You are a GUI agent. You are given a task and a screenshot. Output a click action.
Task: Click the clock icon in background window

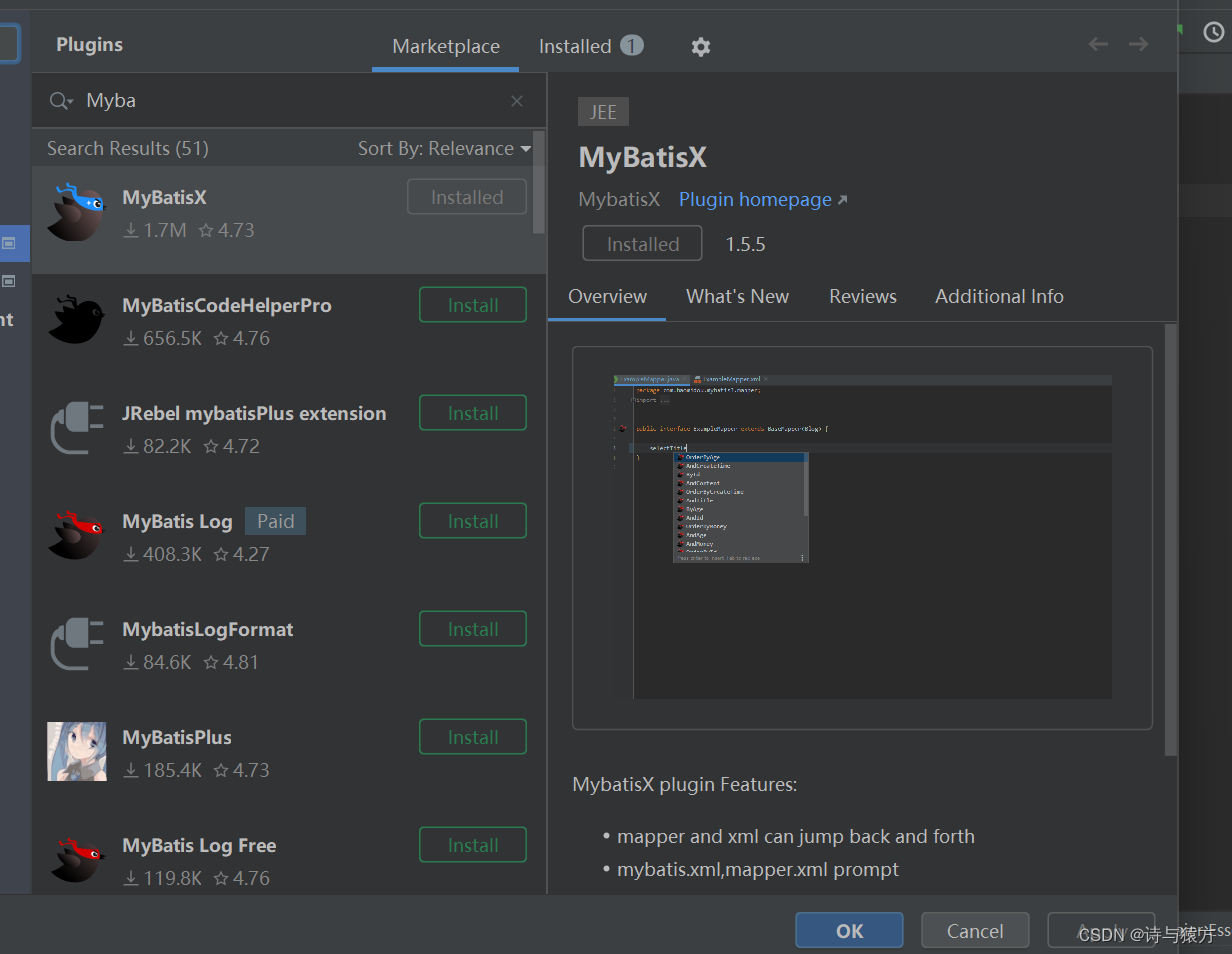(1213, 33)
